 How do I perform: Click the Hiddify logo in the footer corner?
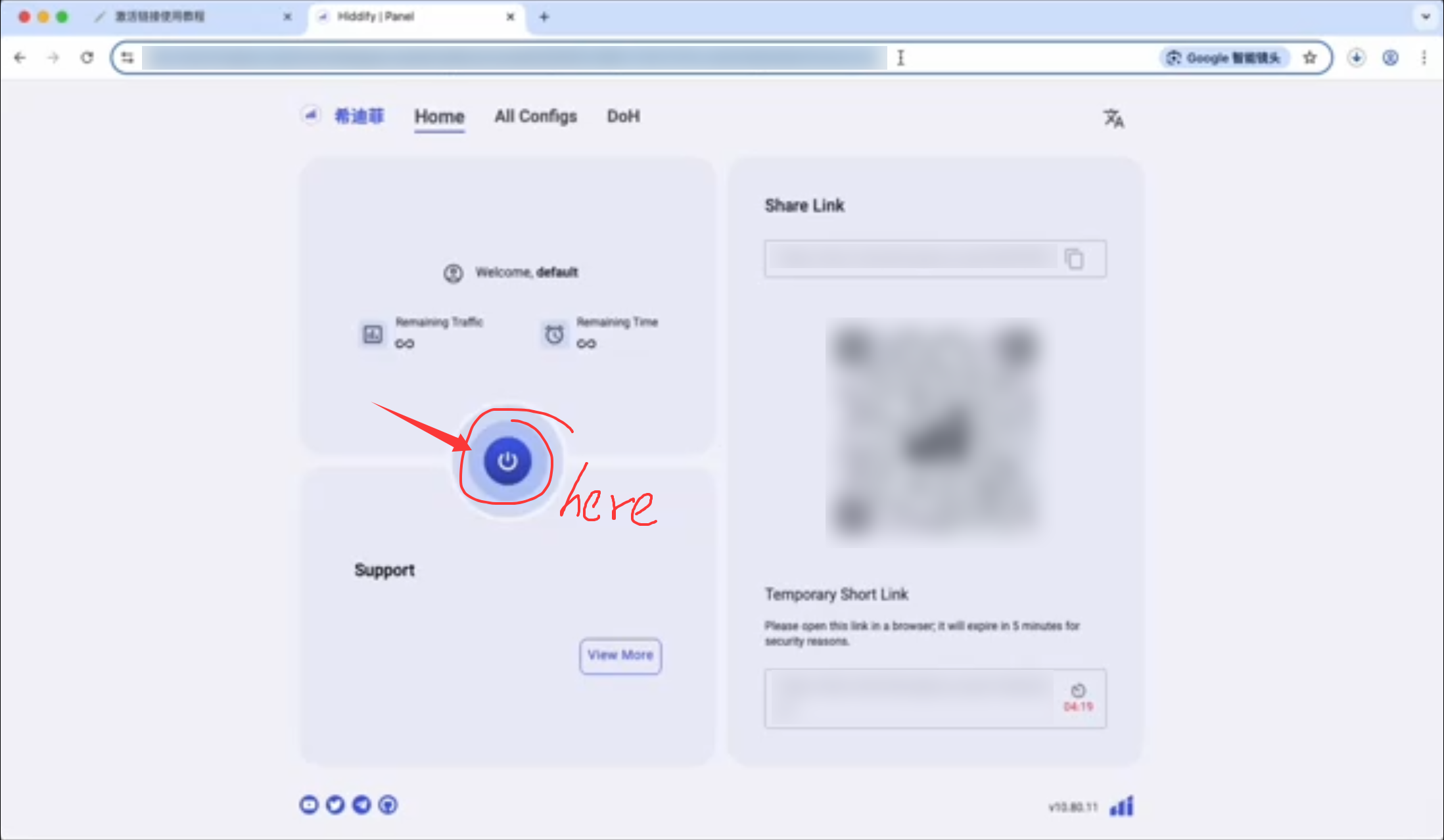pyautogui.click(x=1121, y=806)
